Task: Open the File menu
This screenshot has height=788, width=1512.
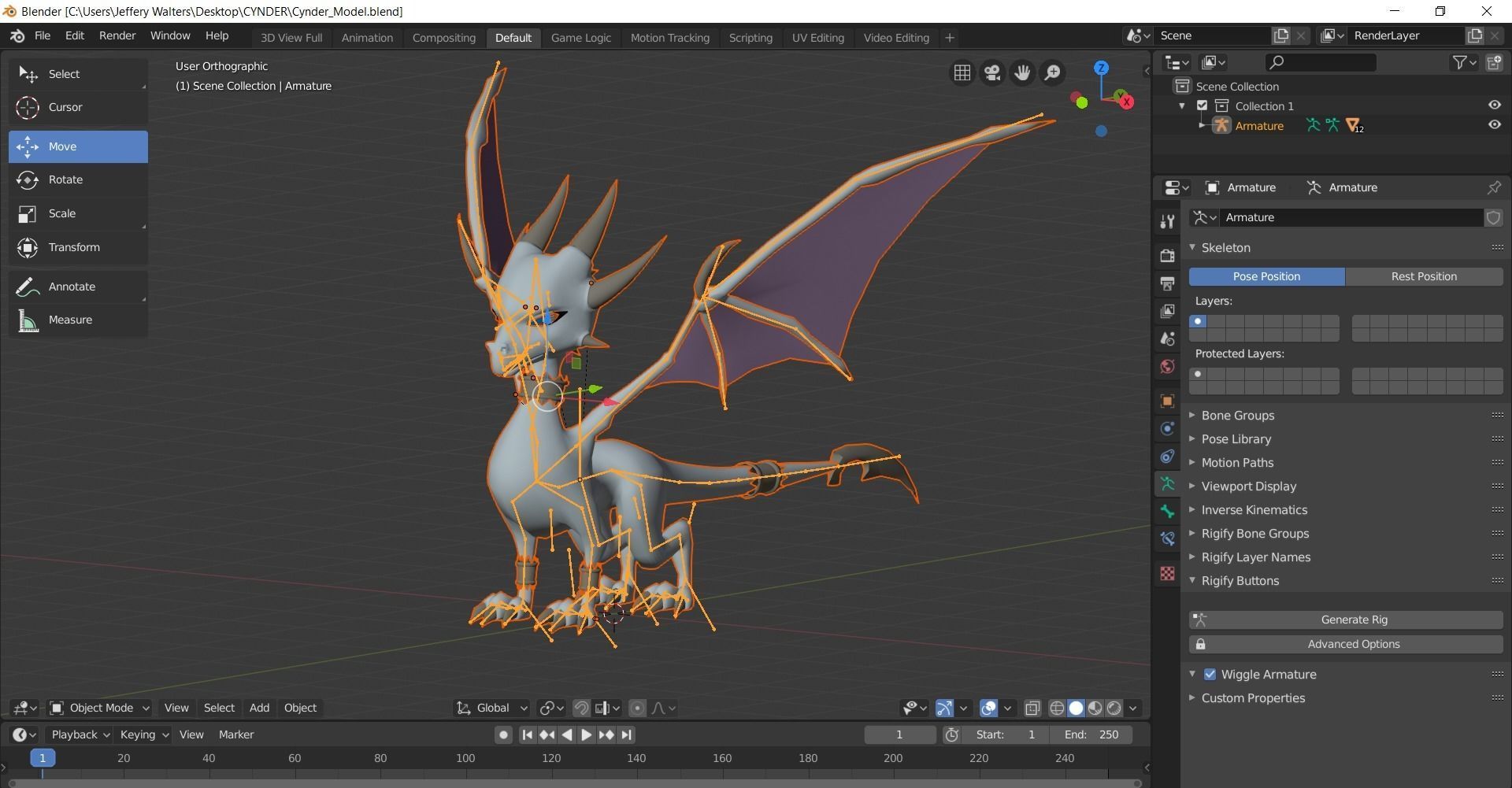Action: click(x=43, y=36)
